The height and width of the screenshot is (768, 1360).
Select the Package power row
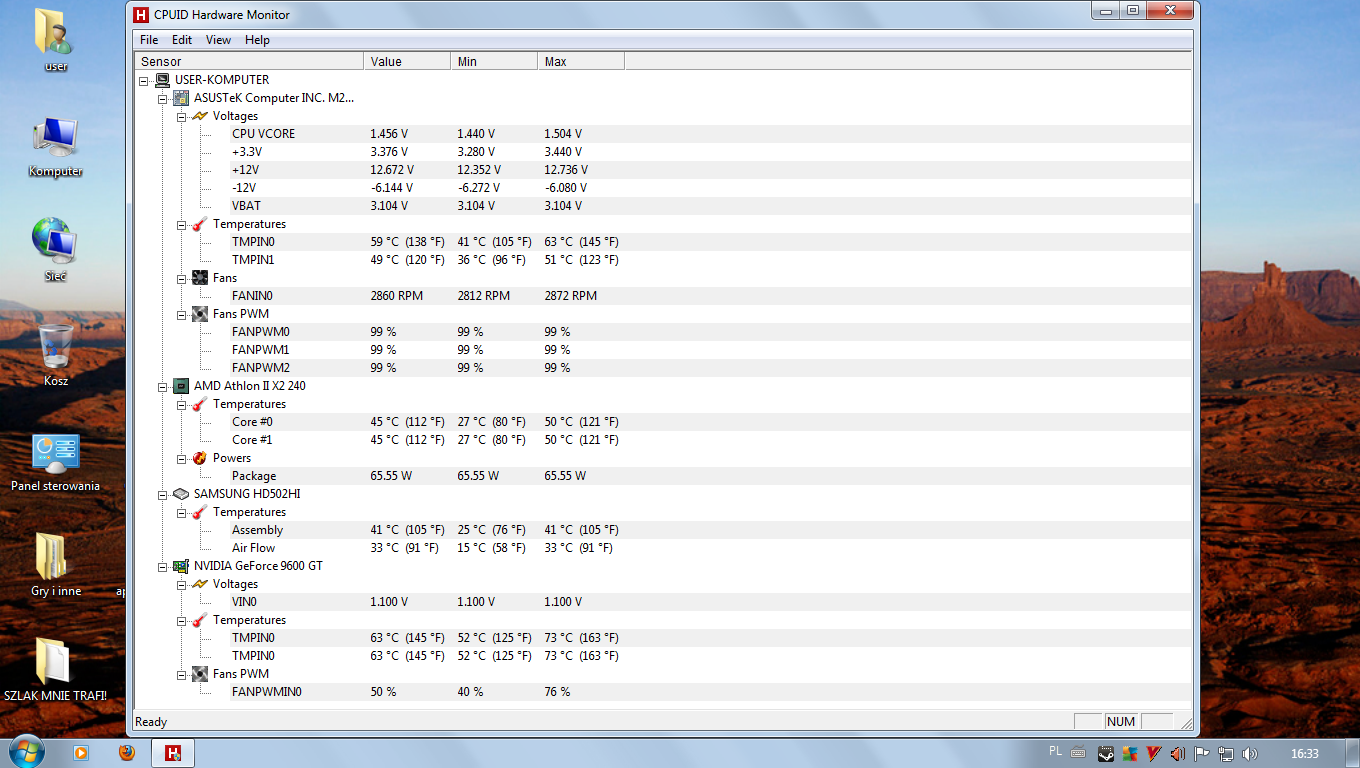click(x=710, y=476)
